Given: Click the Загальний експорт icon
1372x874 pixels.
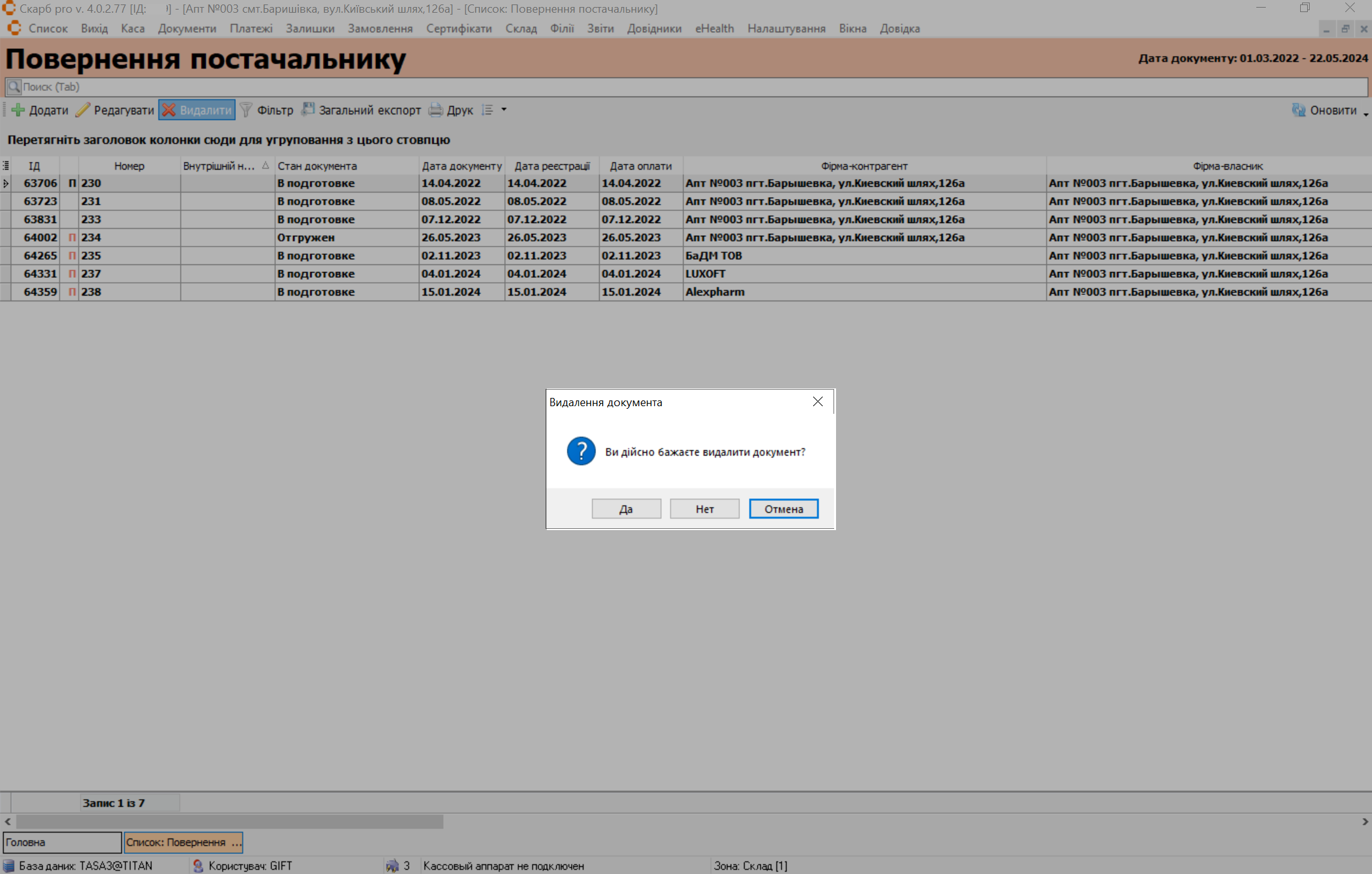Looking at the screenshot, I should 308,110.
